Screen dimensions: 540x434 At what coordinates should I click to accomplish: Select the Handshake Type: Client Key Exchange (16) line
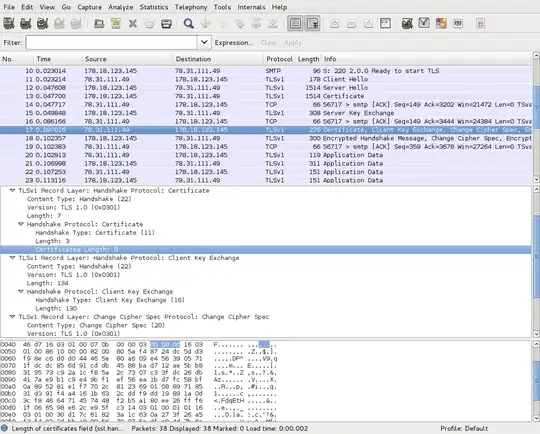(x=110, y=300)
